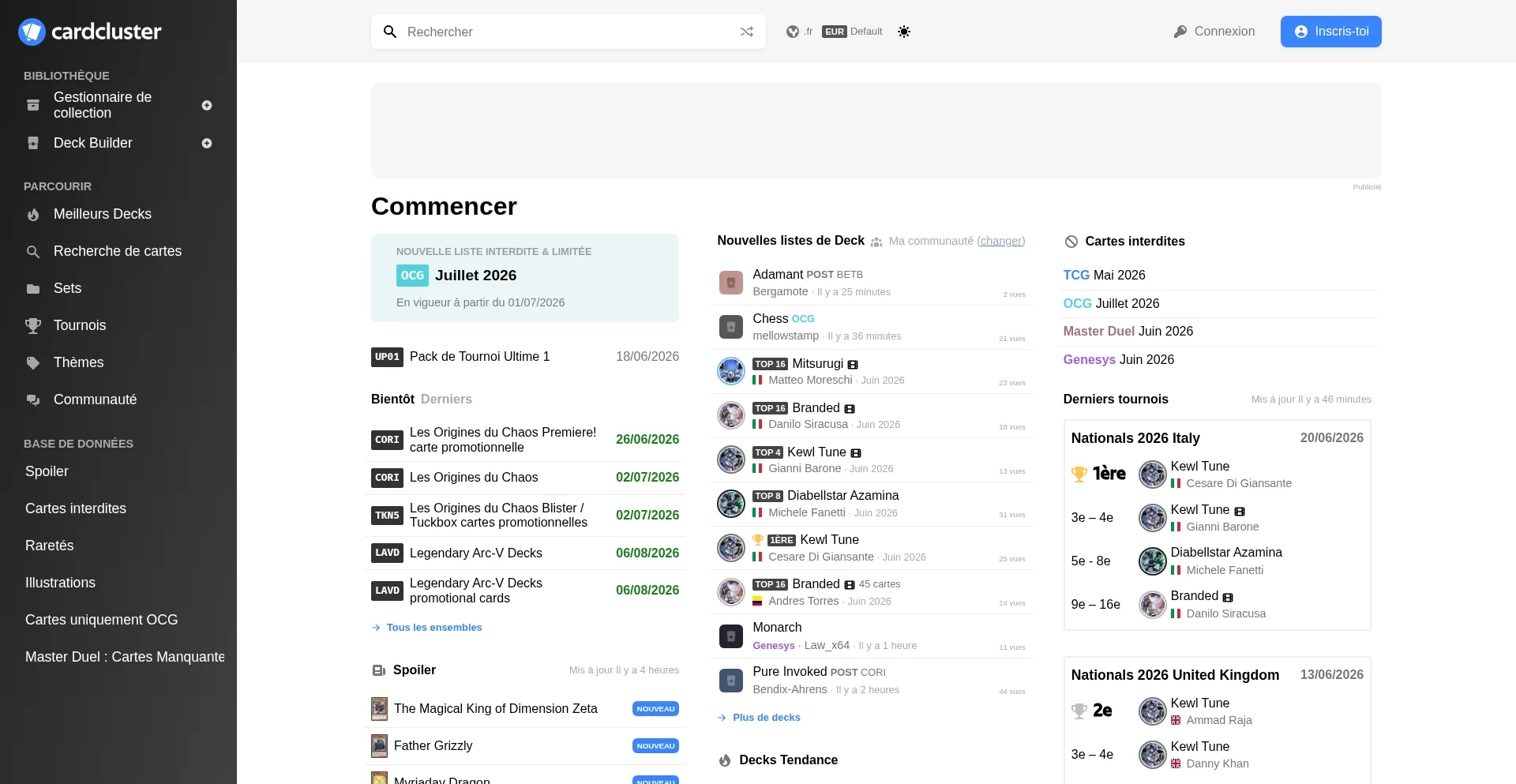This screenshot has width=1516, height=784.
Task: Click the silver trophy 2e icon
Action: 1079,711
